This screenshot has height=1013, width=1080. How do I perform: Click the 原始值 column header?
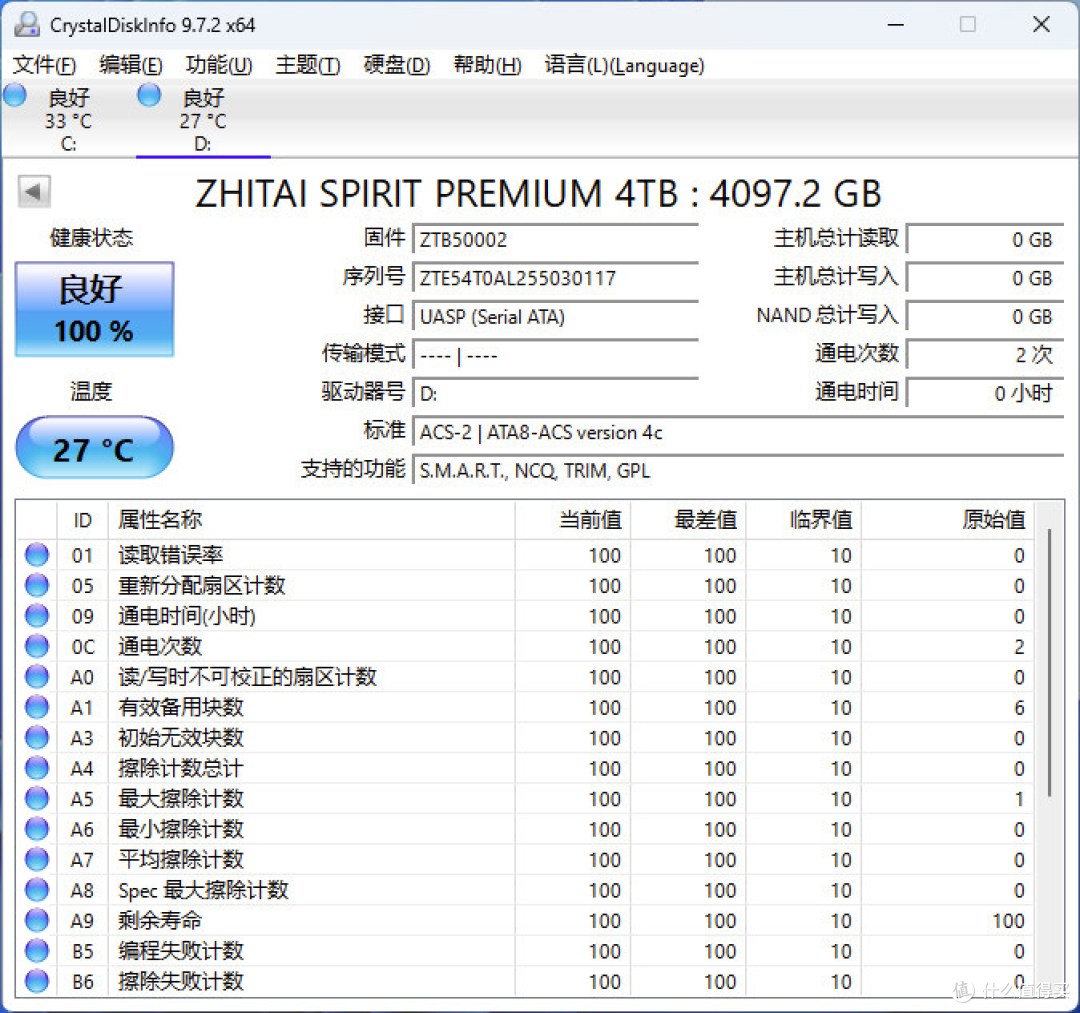point(948,520)
